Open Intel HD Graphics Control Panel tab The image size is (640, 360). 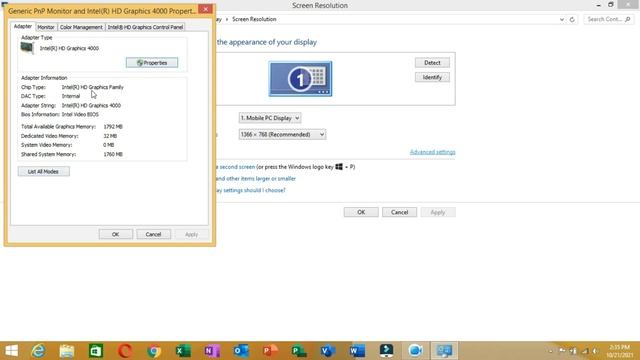pyautogui.click(x=145, y=27)
